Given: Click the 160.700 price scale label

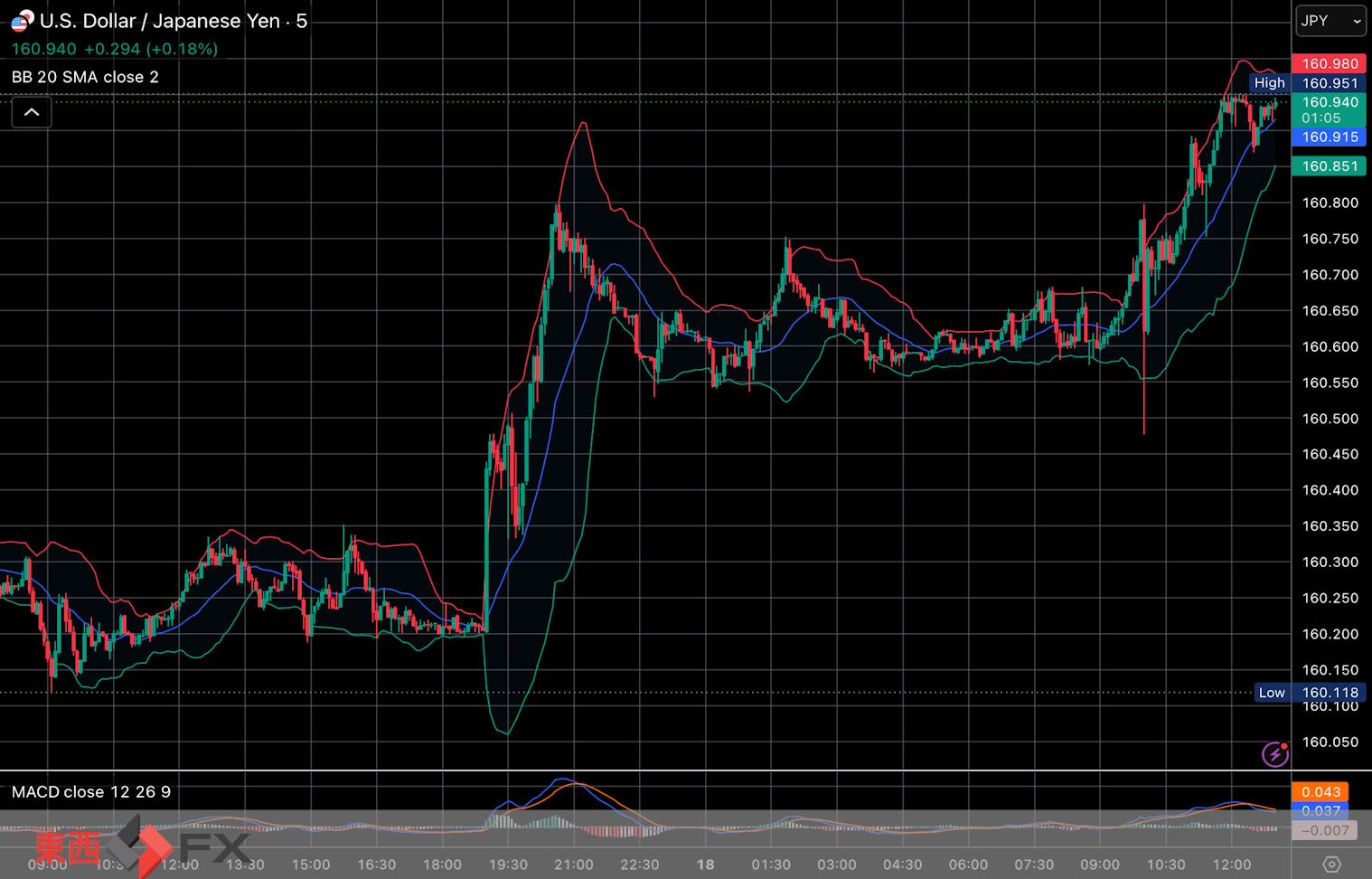Looking at the screenshot, I should coord(1330,275).
